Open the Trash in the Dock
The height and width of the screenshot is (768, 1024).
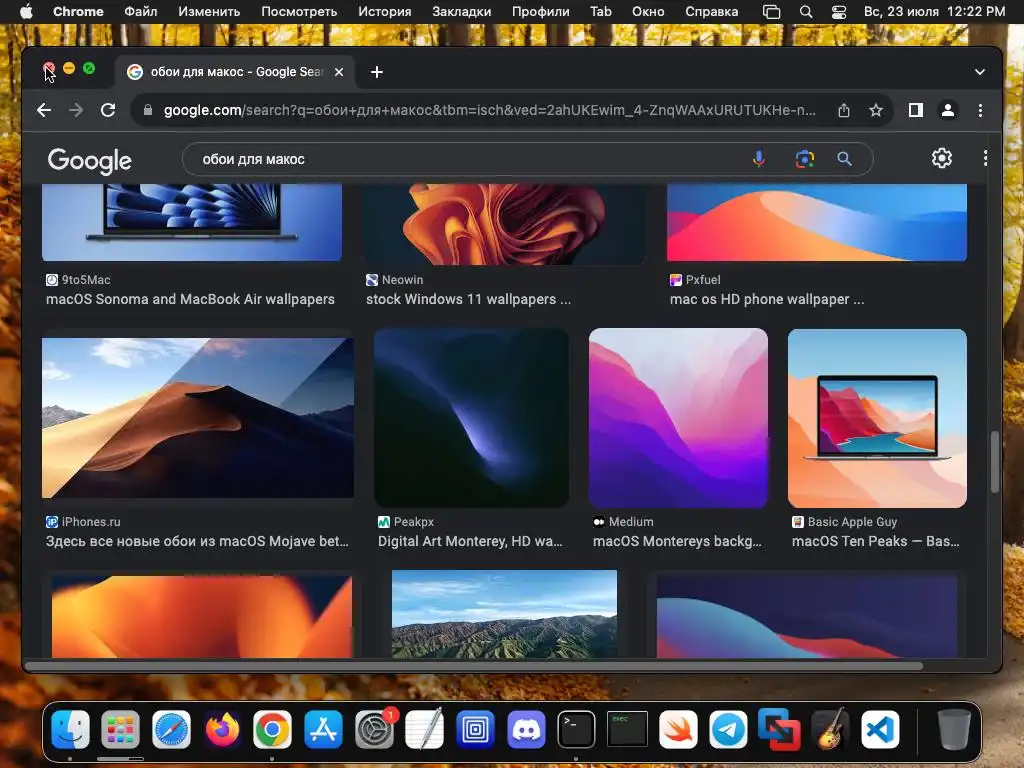point(953,729)
